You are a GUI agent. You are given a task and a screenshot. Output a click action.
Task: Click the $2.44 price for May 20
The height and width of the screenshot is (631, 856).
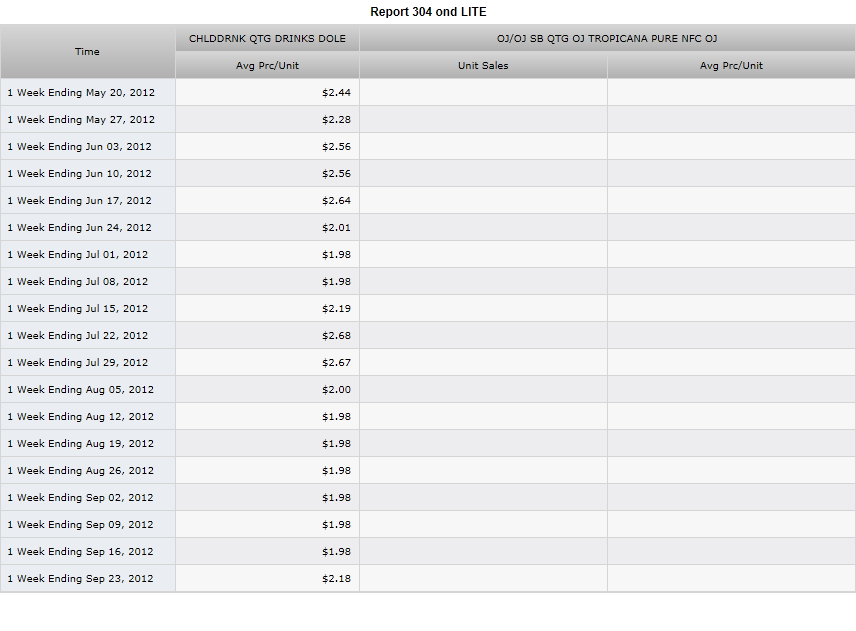point(336,92)
